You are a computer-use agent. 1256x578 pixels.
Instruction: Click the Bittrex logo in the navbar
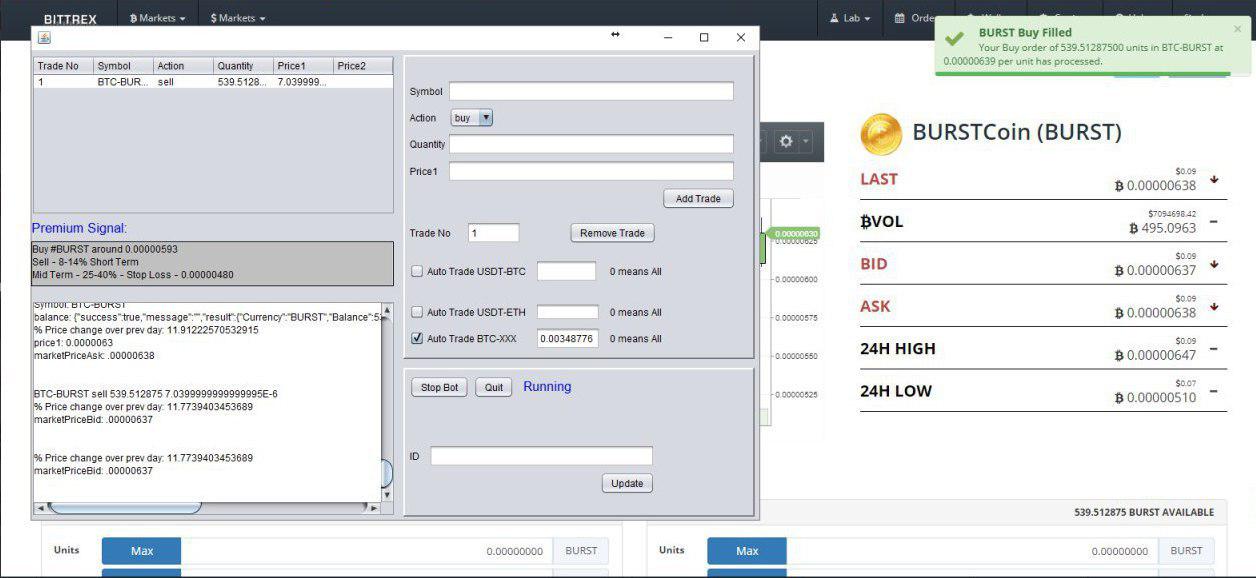[x=71, y=19]
